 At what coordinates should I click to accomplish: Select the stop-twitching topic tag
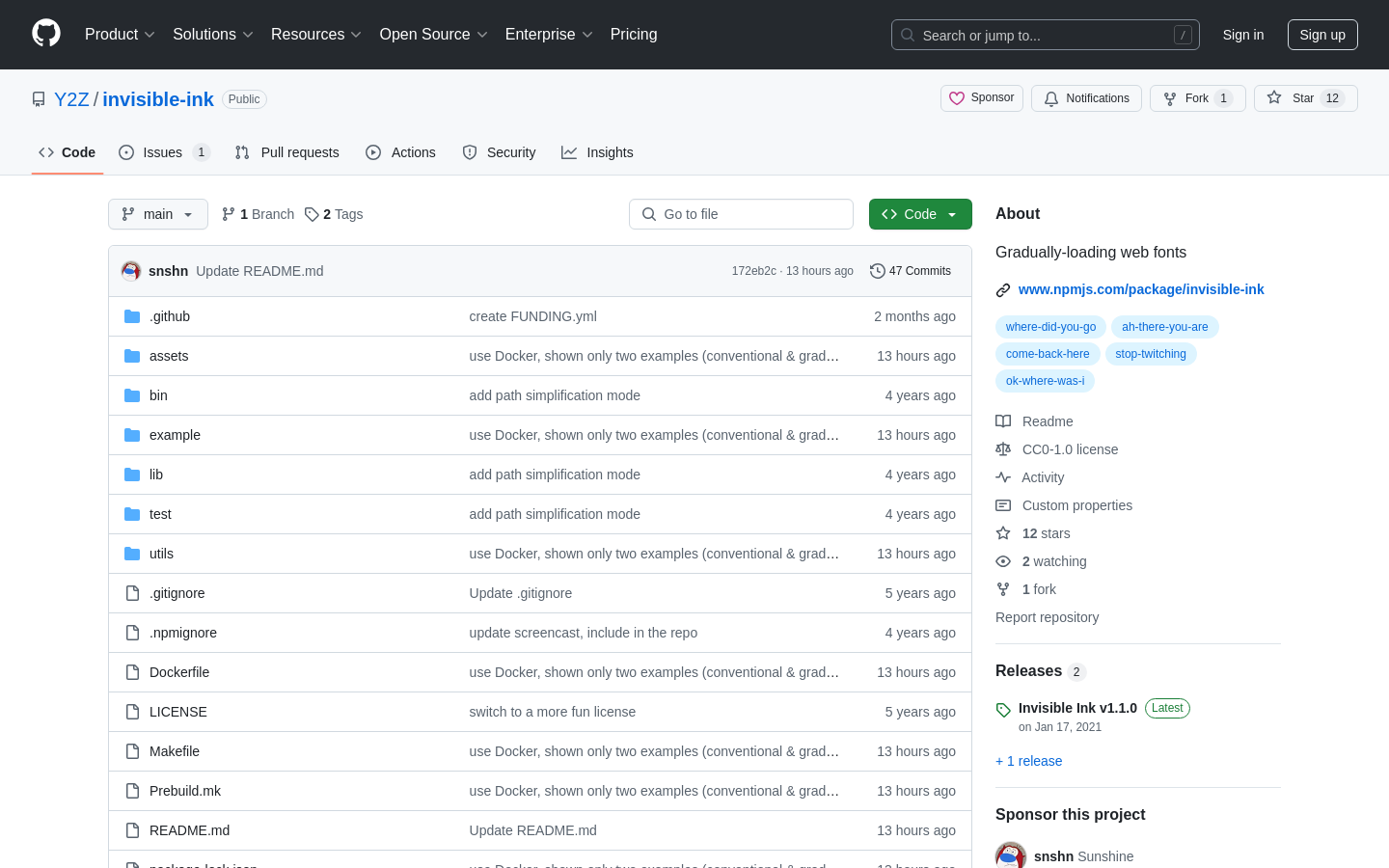pos(1151,354)
